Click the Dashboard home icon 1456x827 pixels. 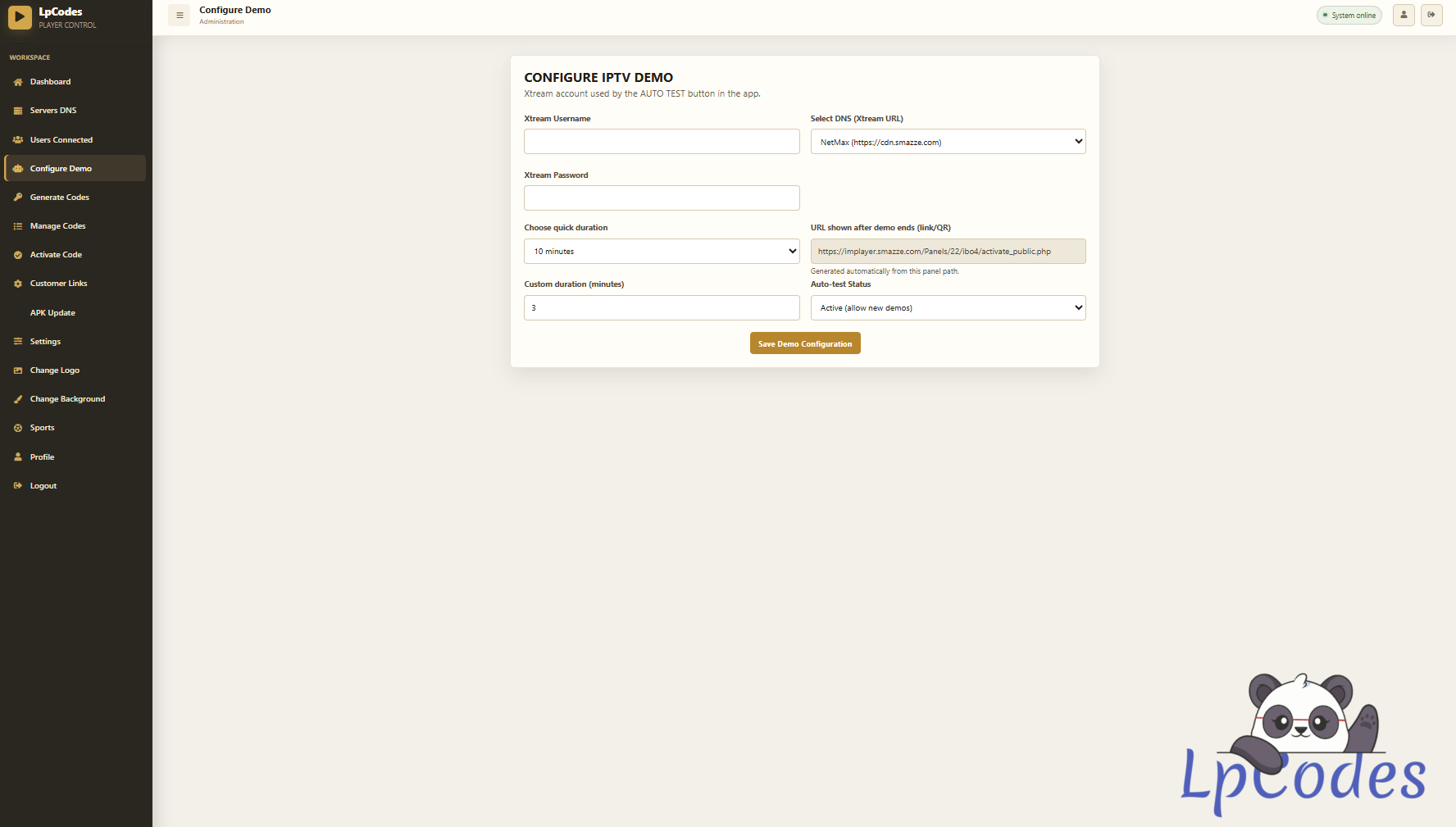[18, 82]
